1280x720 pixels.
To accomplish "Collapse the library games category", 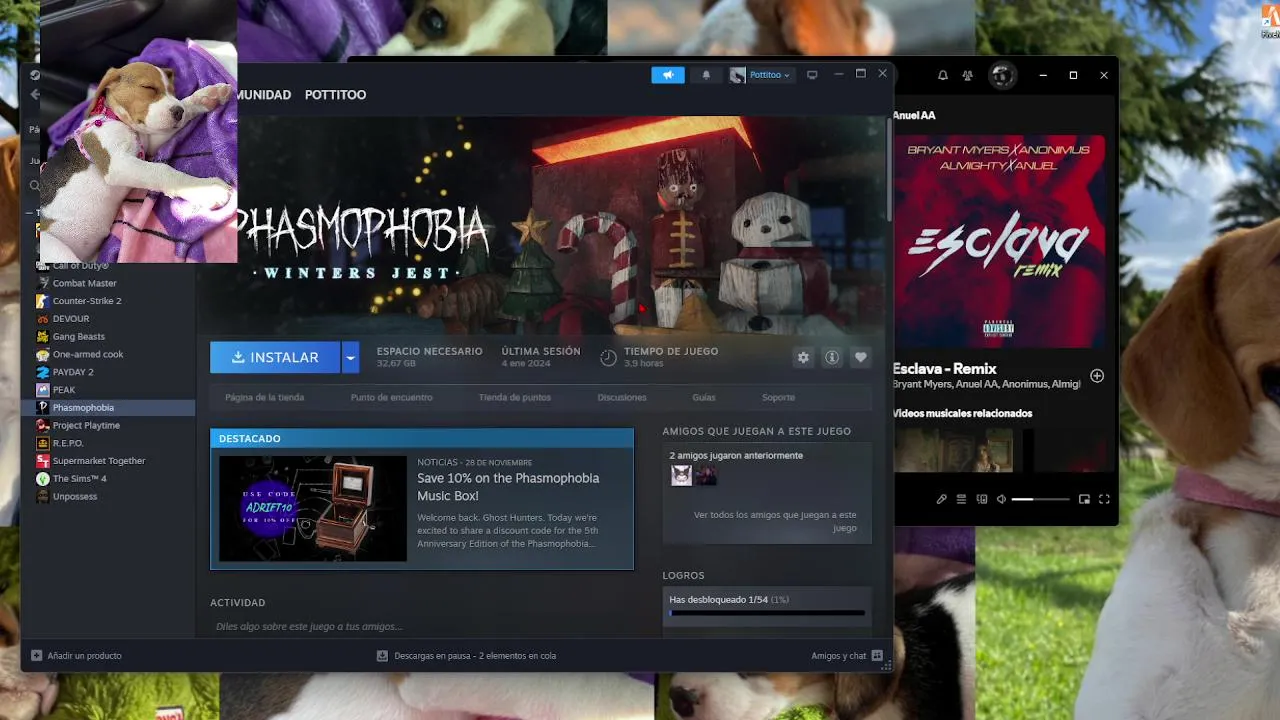I will [29, 213].
